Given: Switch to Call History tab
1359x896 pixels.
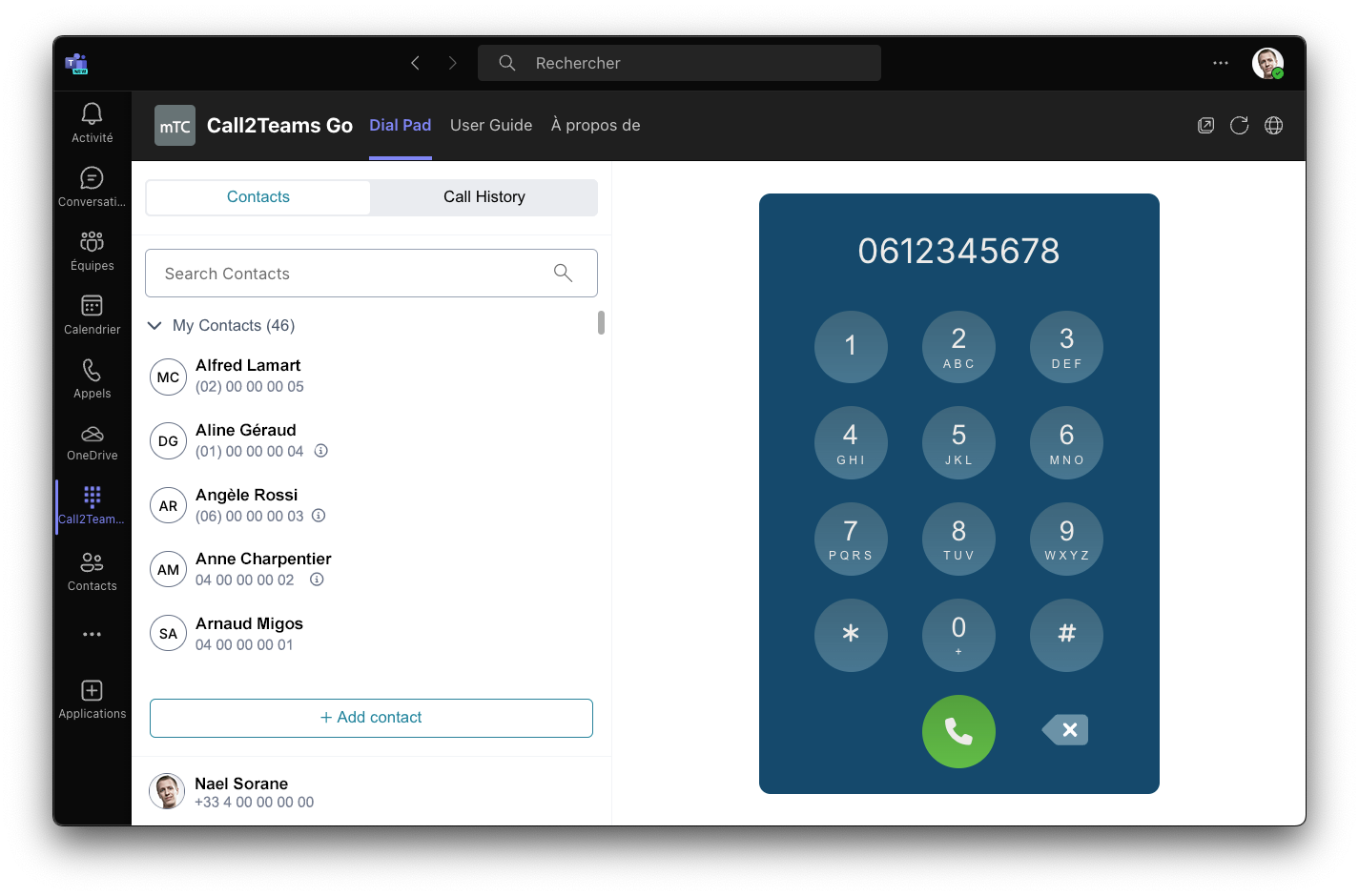Looking at the screenshot, I should pyautogui.click(x=484, y=197).
